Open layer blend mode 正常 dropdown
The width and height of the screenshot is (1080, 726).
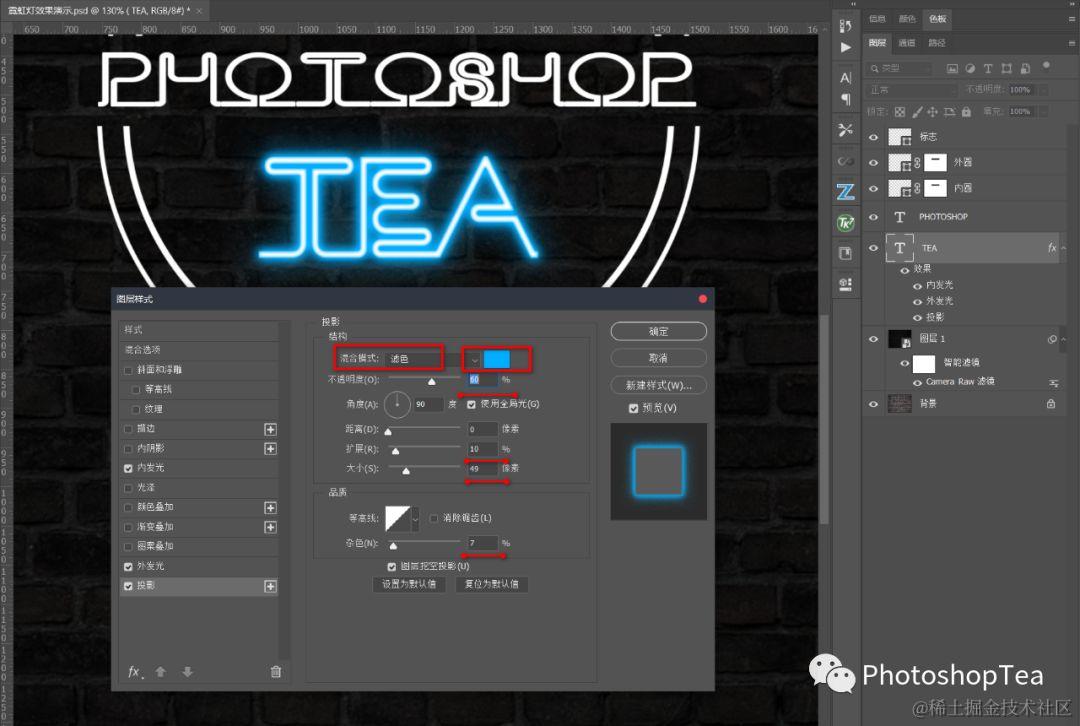click(911, 90)
